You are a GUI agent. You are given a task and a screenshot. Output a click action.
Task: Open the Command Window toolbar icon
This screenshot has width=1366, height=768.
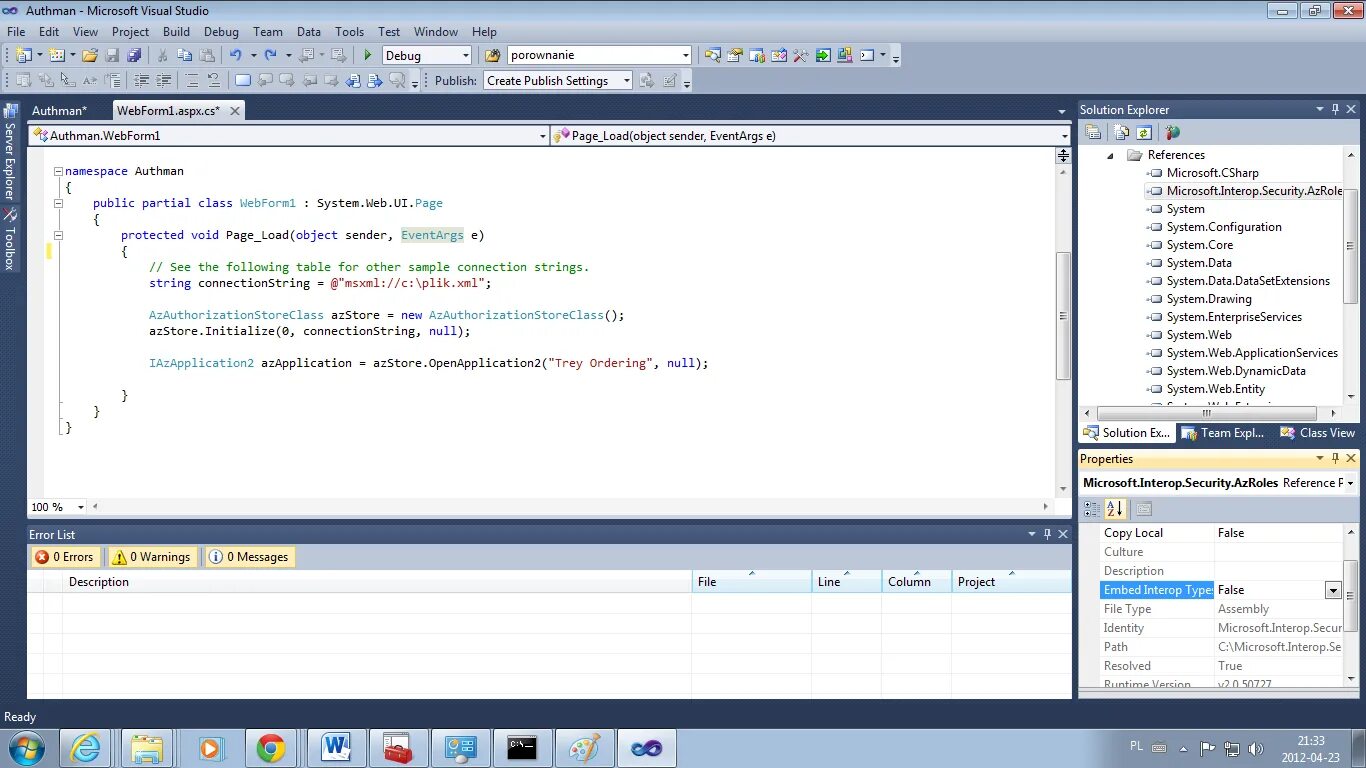(868, 56)
